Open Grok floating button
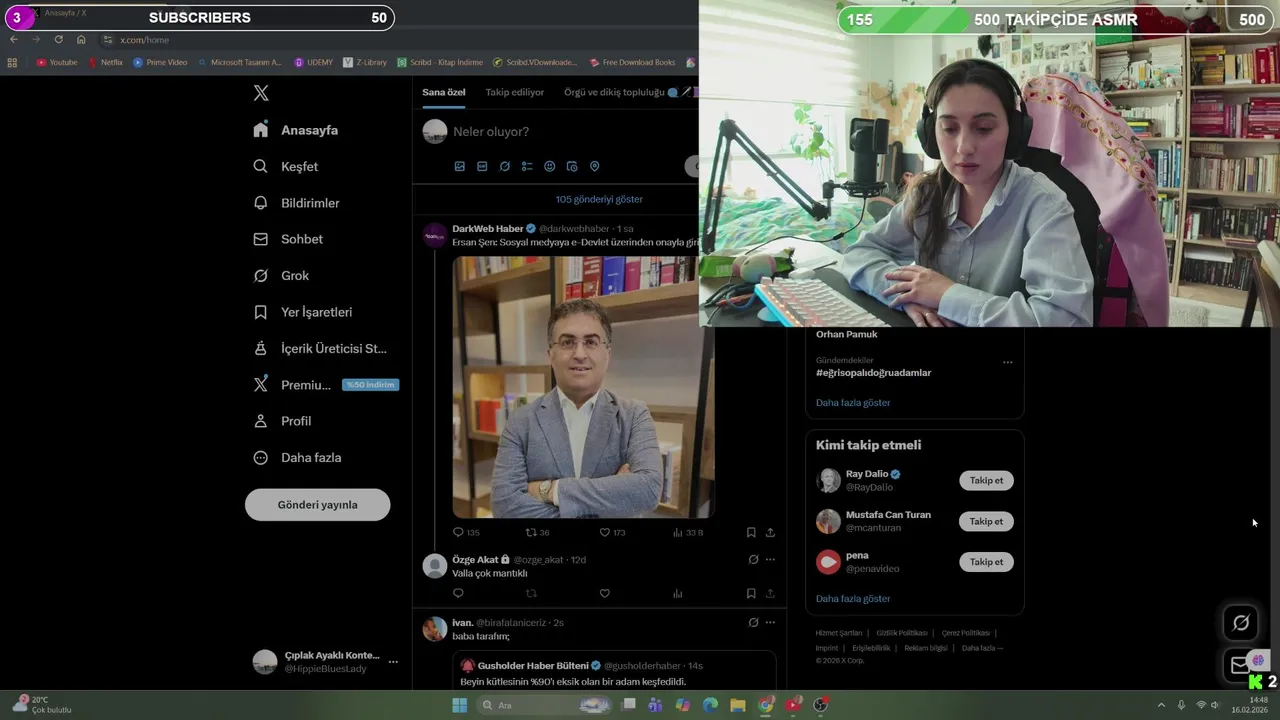 1241,623
